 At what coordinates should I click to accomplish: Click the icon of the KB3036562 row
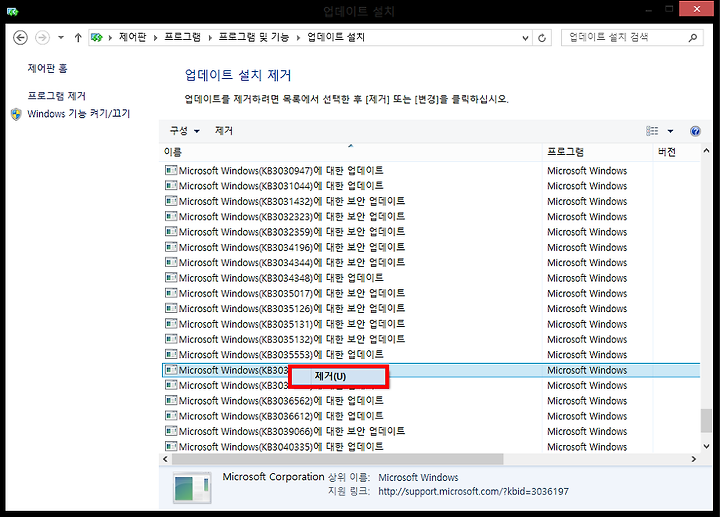coord(171,400)
